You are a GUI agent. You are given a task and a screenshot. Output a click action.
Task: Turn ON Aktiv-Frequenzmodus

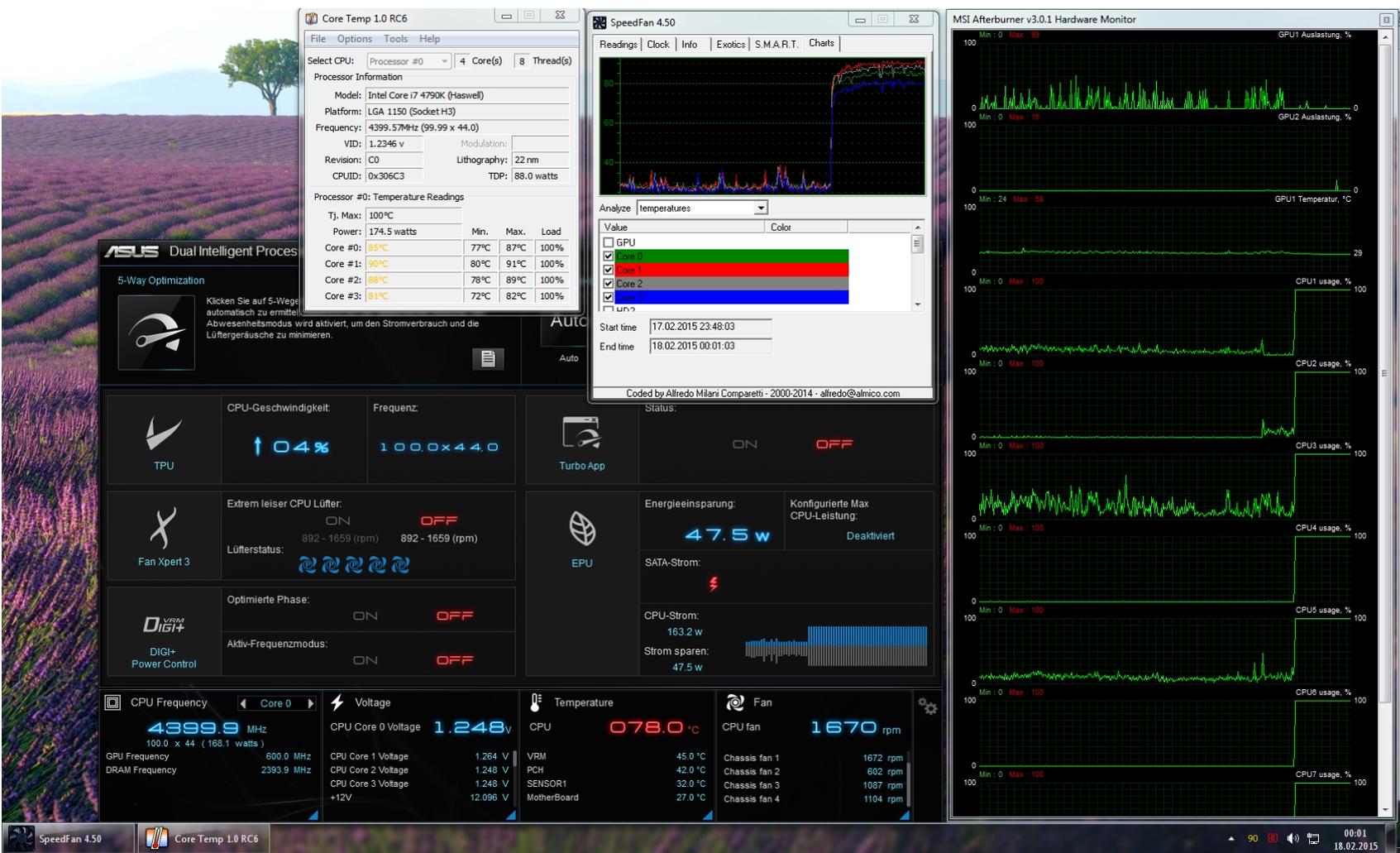tap(366, 660)
